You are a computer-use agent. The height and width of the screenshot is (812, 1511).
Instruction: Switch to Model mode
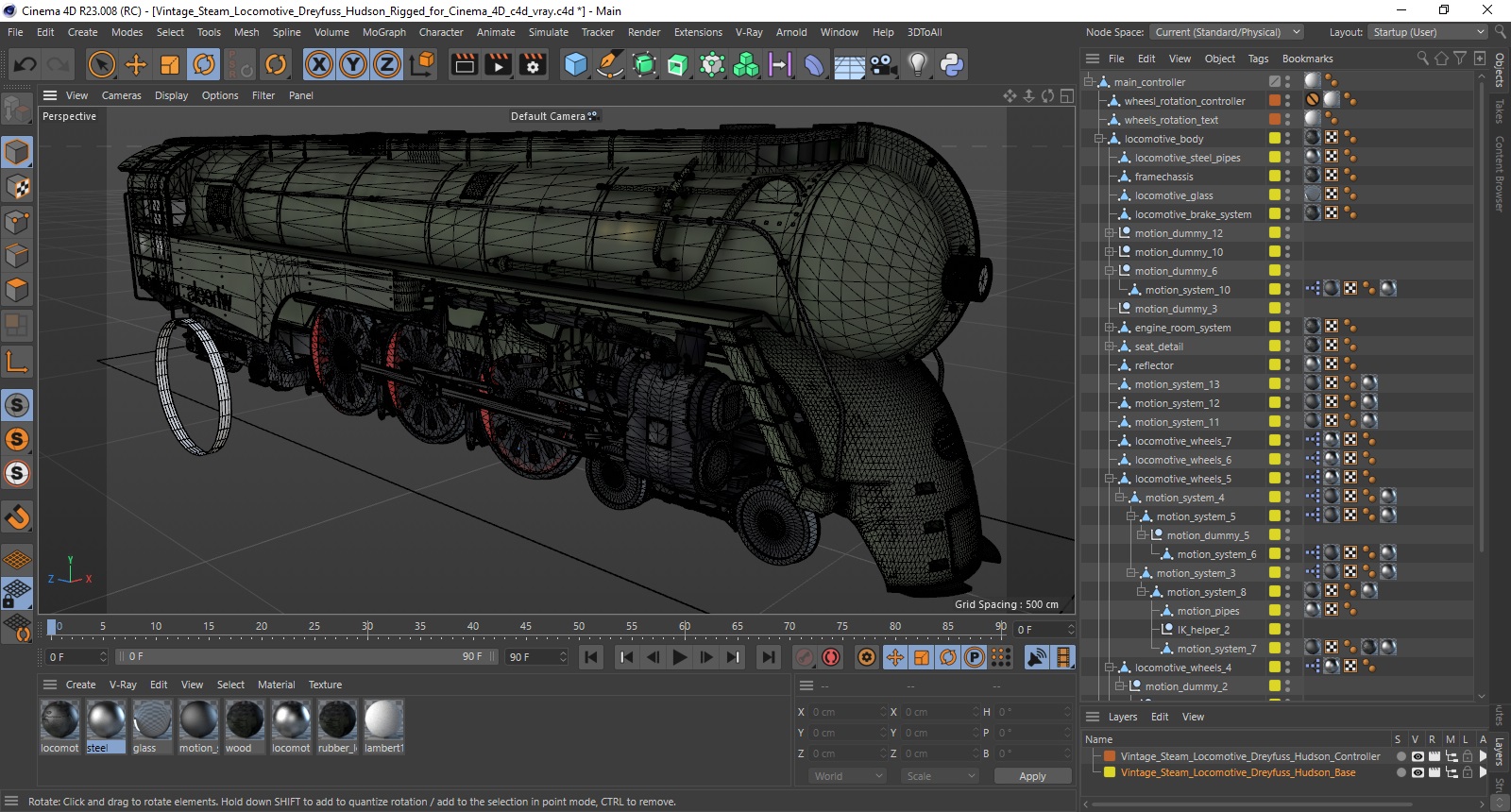click(x=17, y=152)
